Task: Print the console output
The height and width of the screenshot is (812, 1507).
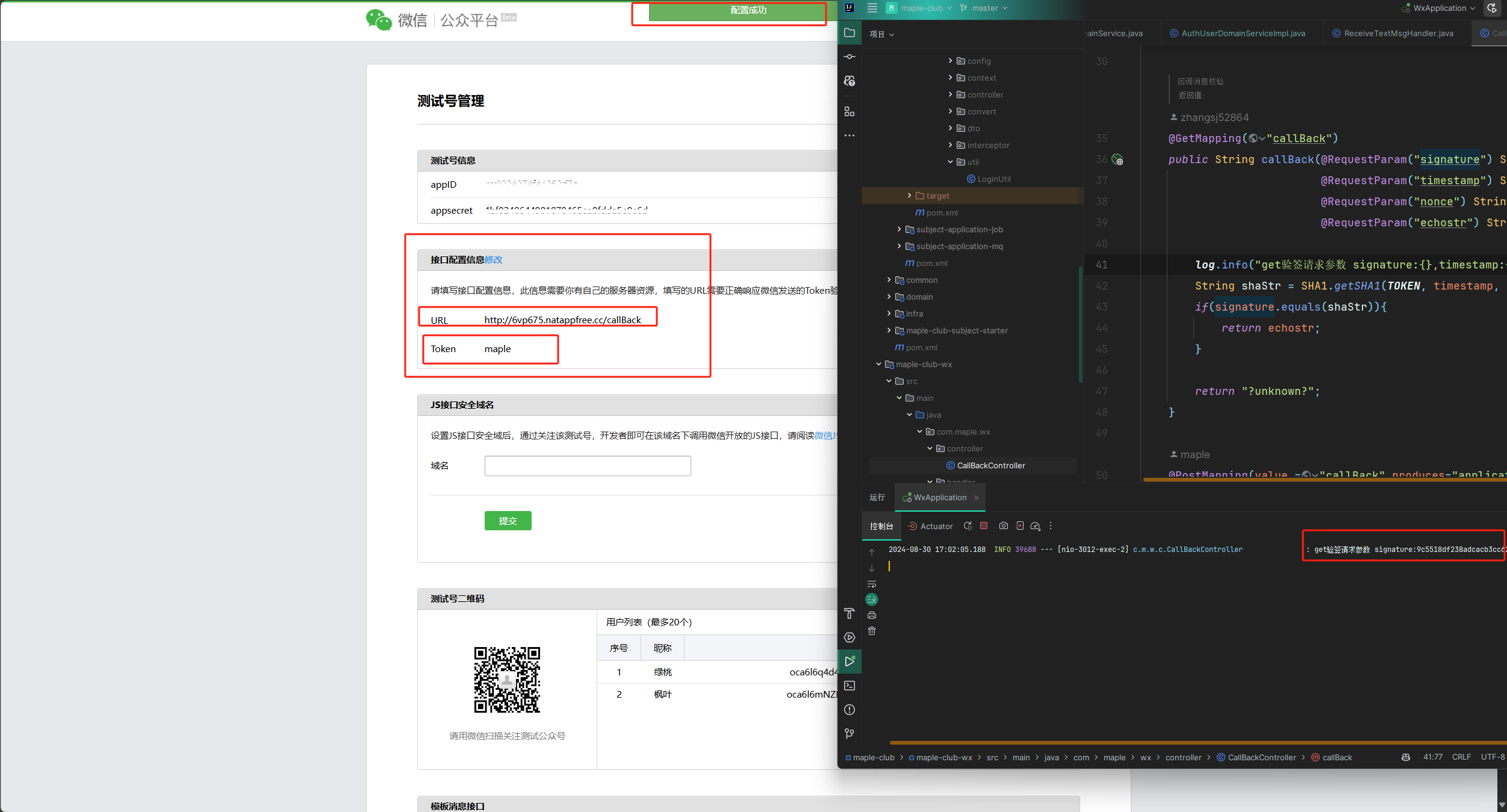Action: tap(872, 615)
